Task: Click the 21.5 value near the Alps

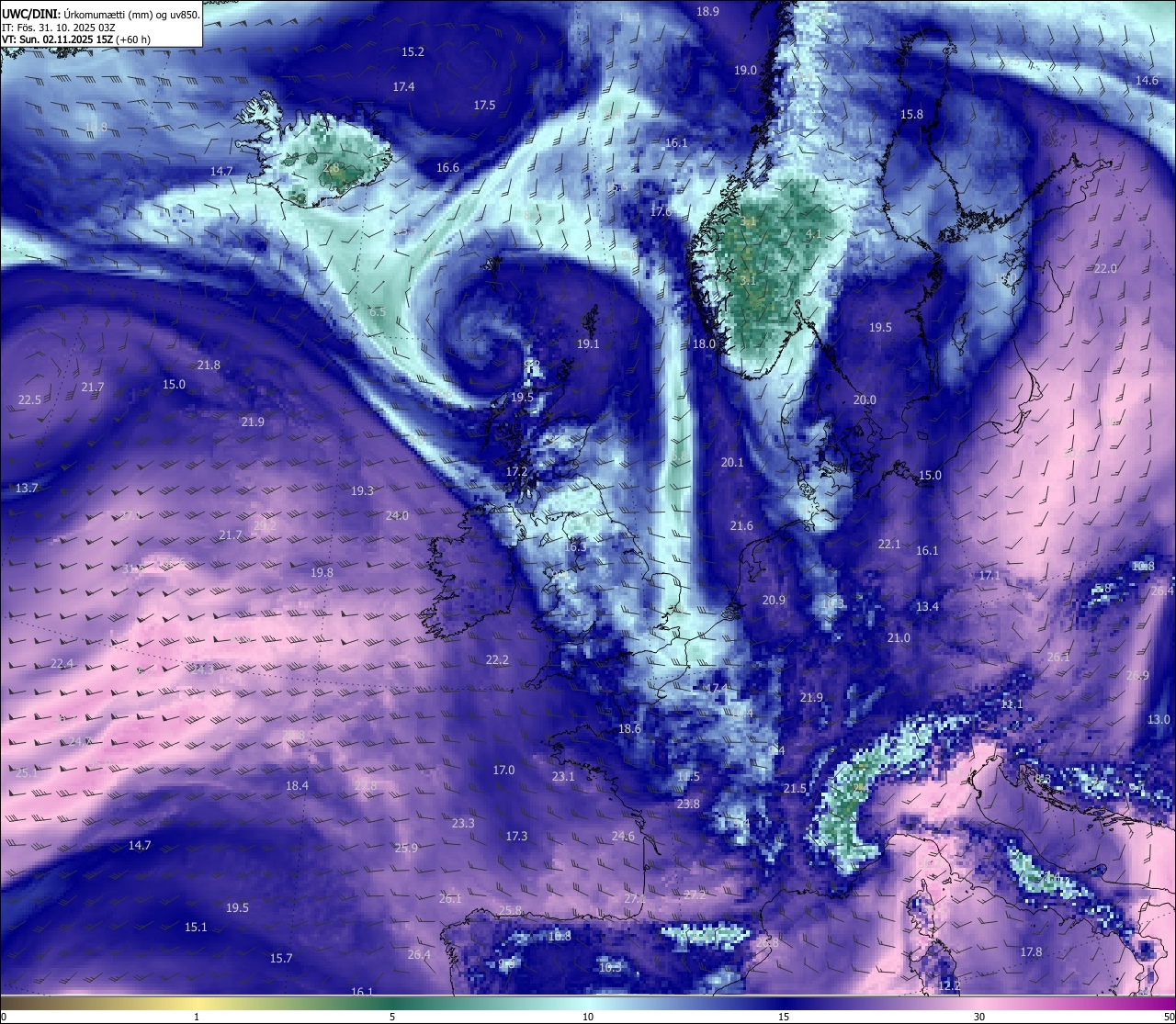Action: pyautogui.click(x=795, y=789)
